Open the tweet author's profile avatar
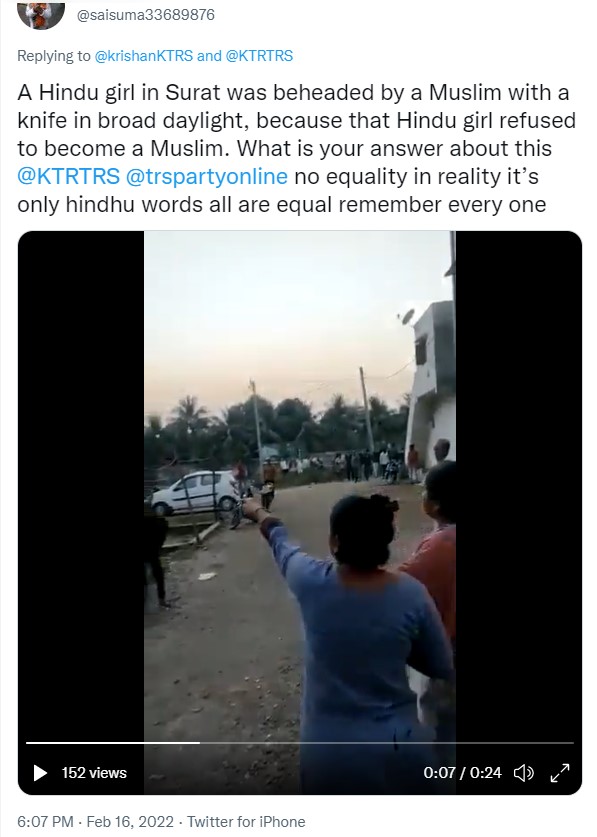The height and width of the screenshot is (837, 597). click(x=41, y=14)
